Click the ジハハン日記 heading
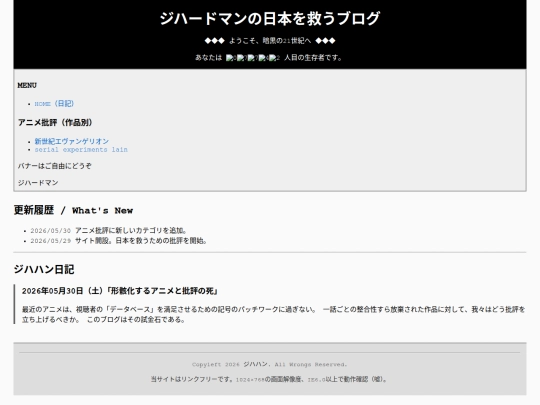Viewport: 540px width, 405px height. (x=44, y=269)
